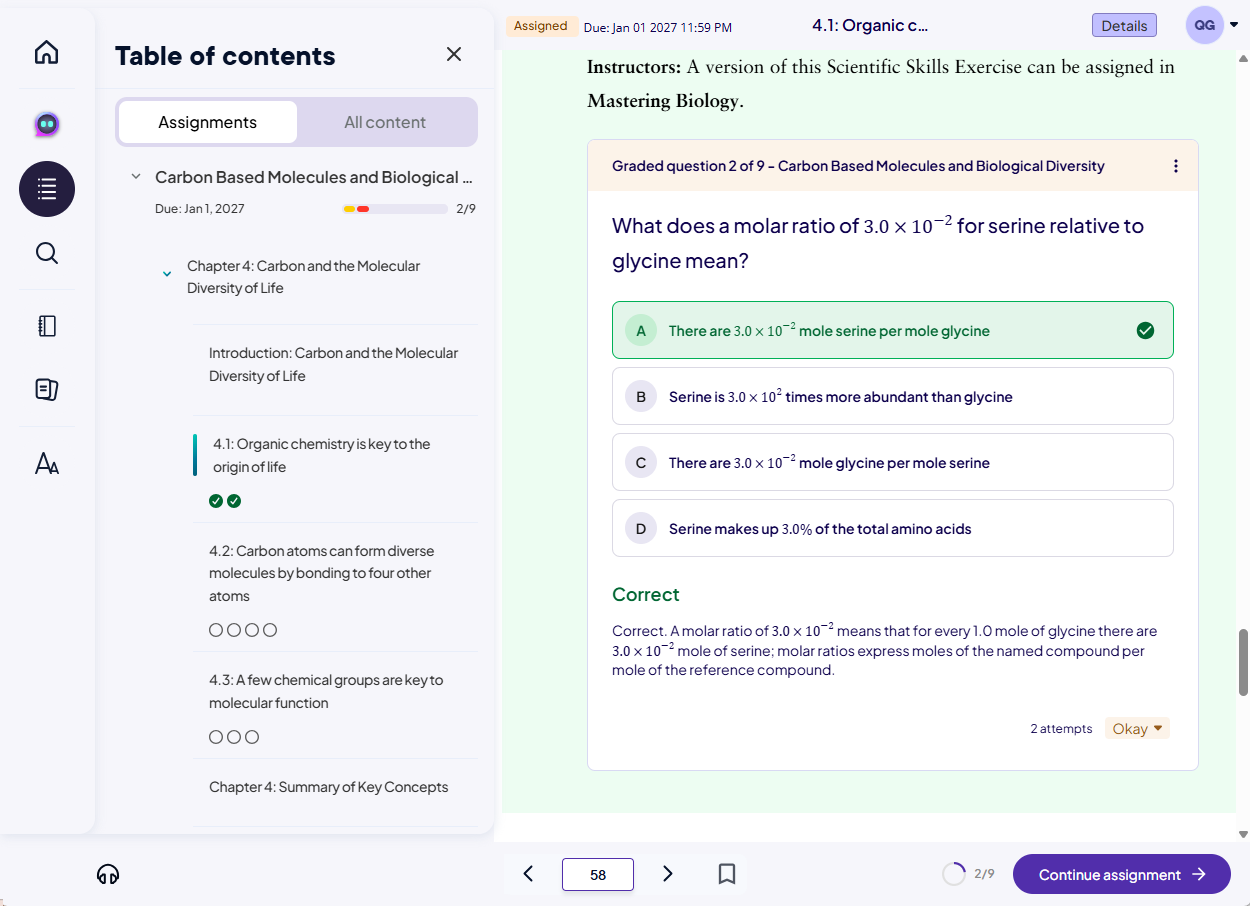Switch to the All content tab

coord(385,122)
